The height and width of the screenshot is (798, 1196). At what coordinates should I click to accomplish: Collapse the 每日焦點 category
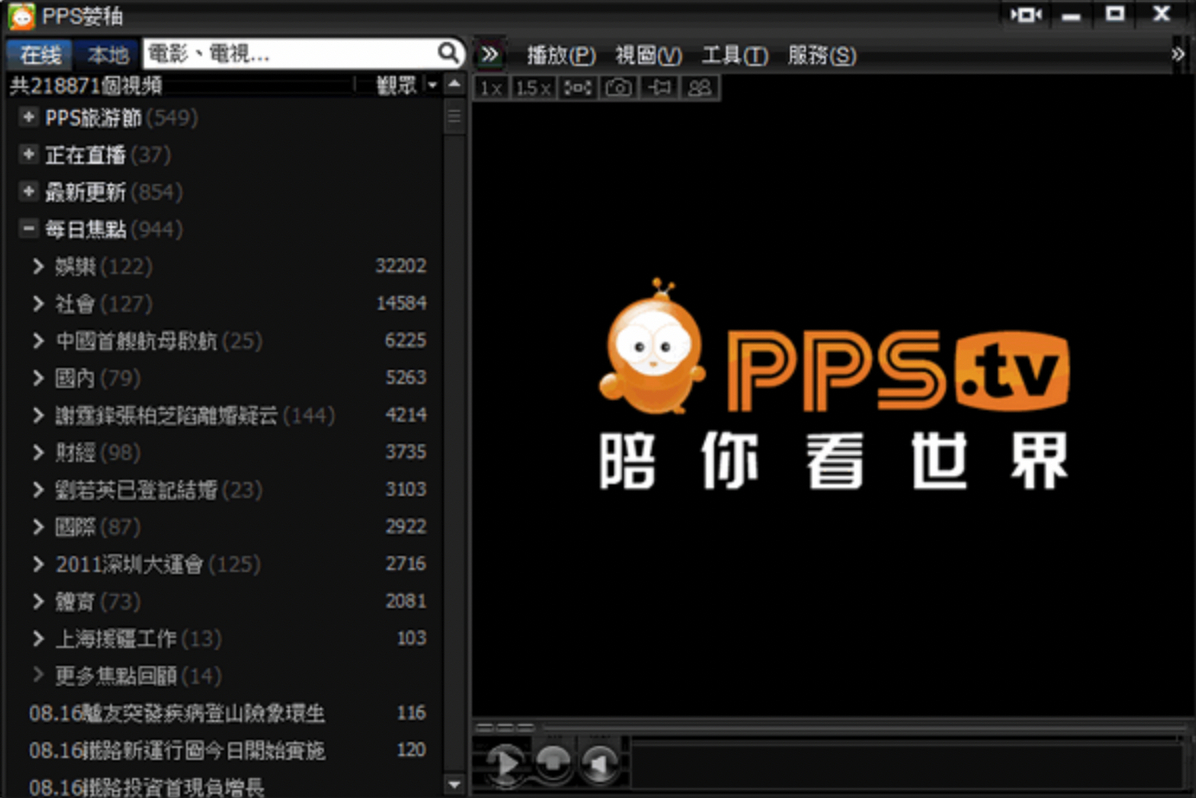[x=28, y=229]
